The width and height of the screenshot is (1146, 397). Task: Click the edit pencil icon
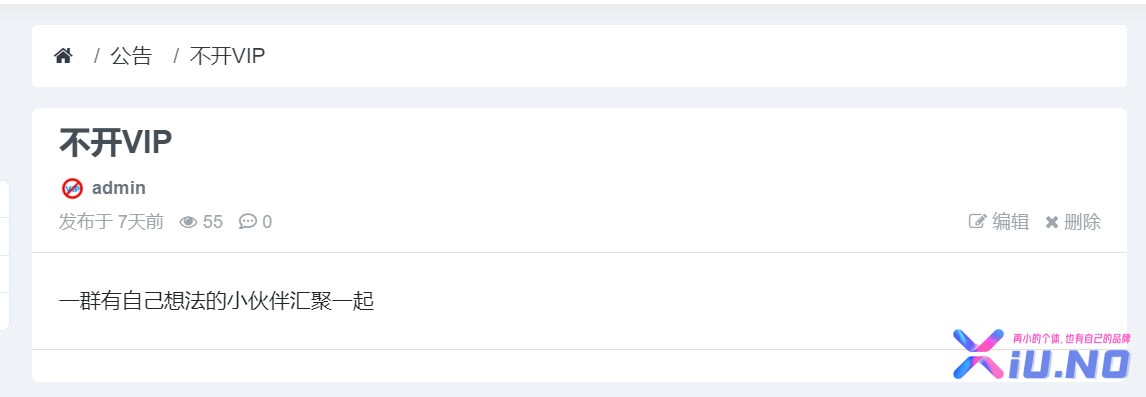tap(977, 221)
